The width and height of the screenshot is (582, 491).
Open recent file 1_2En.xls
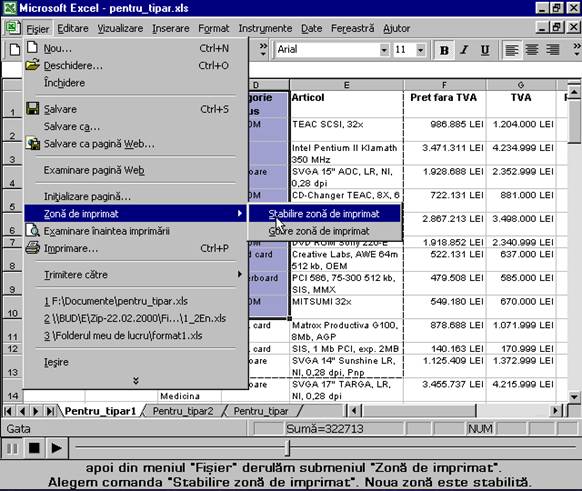[135, 318]
